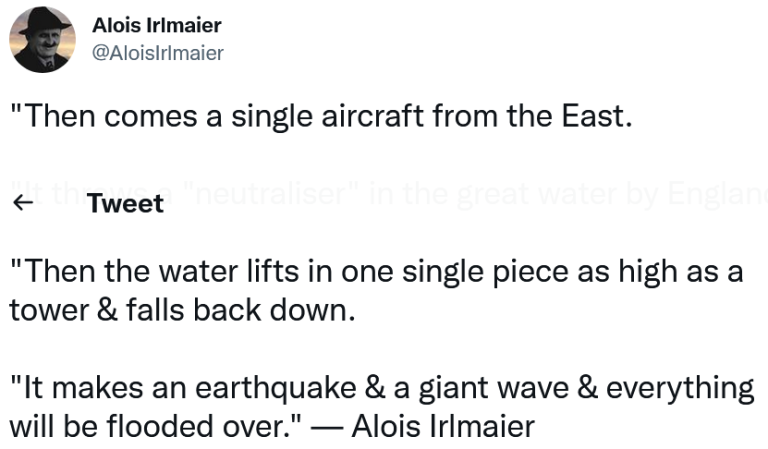Click the word "aircraft" in first line
The width and height of the screenshot is (768, 449).
372,117
